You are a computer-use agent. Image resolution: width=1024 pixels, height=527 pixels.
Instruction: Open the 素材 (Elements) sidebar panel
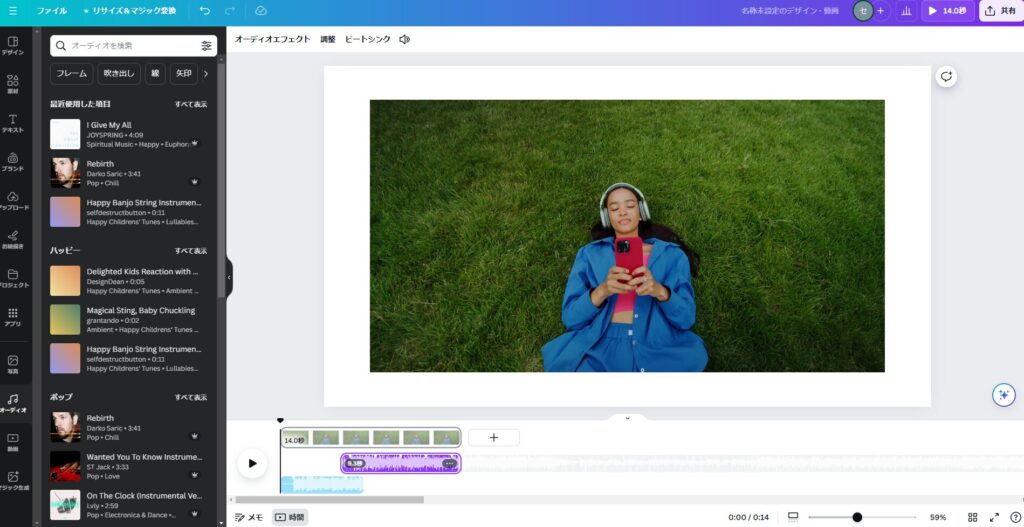pyautogui.click(x=13, y=84)
